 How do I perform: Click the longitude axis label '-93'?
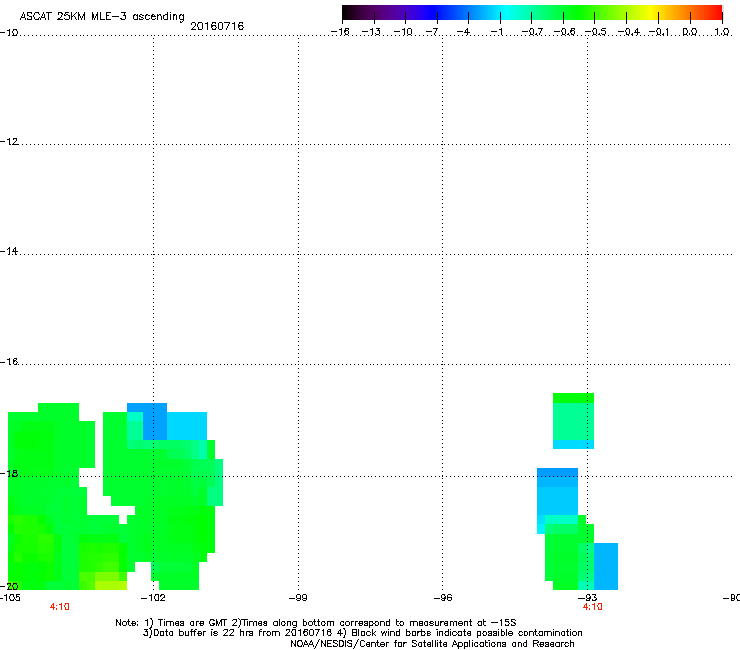588,598
